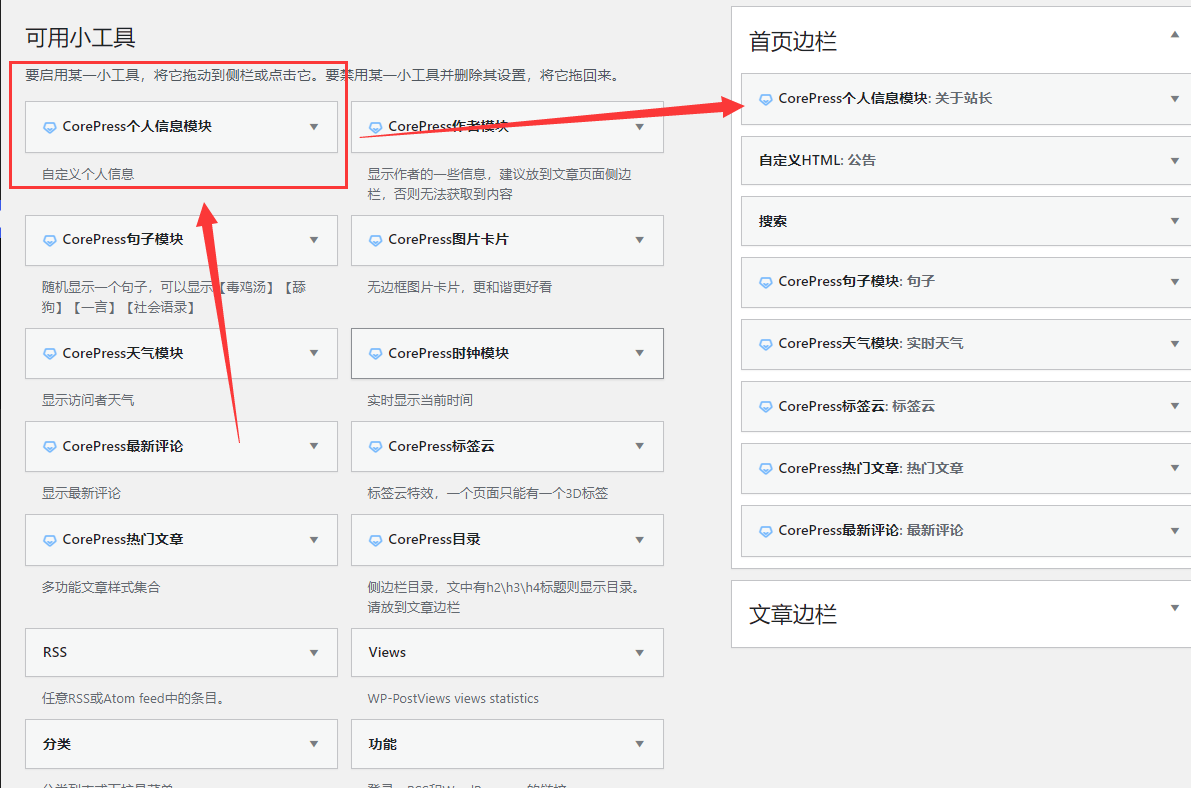The image size is (1191, 788).
Task: Click the CorePress时钟模块 widget icon
Action: [375, 354]
